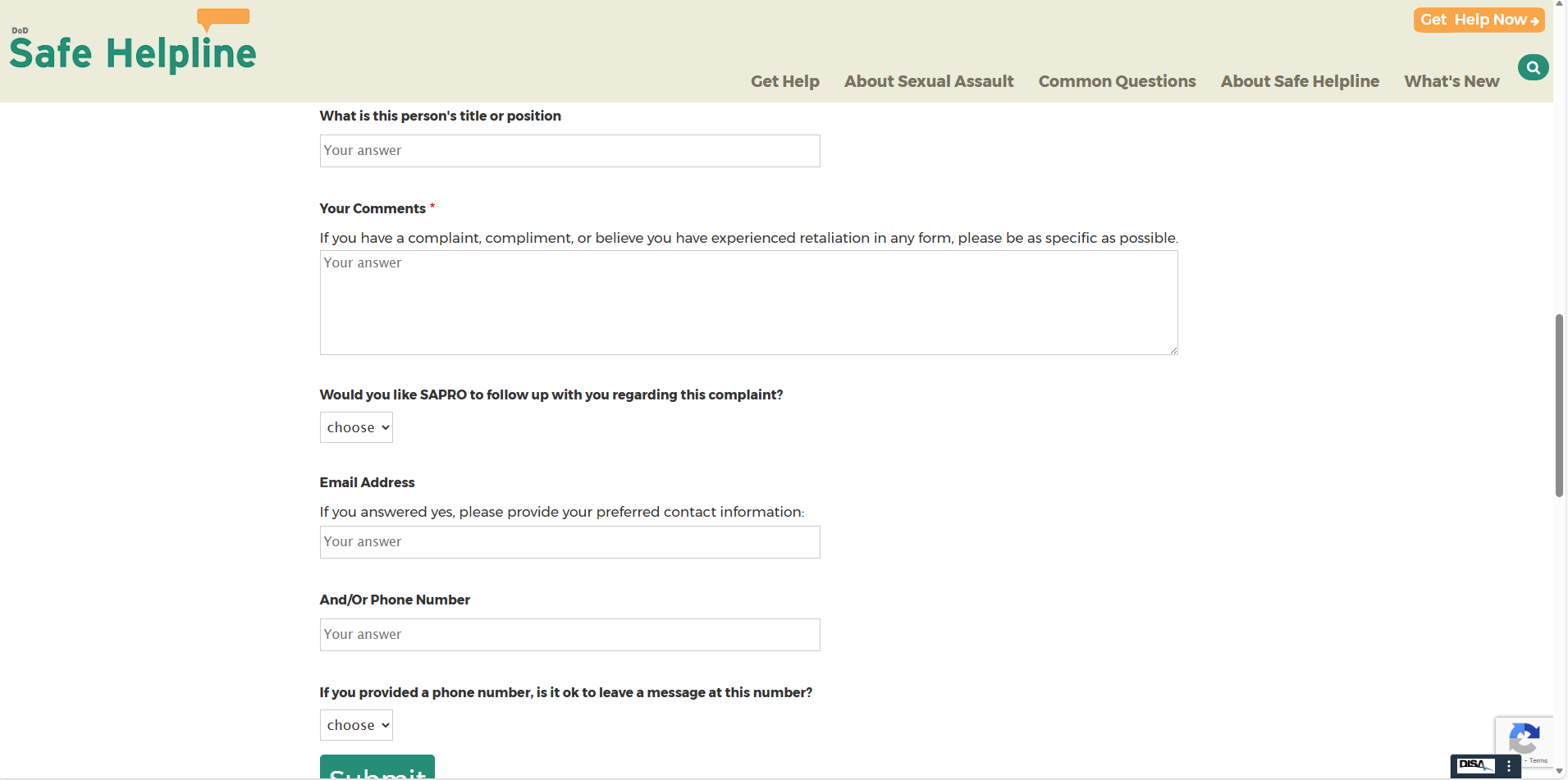Select the Email Address input field

pos(569,542)
